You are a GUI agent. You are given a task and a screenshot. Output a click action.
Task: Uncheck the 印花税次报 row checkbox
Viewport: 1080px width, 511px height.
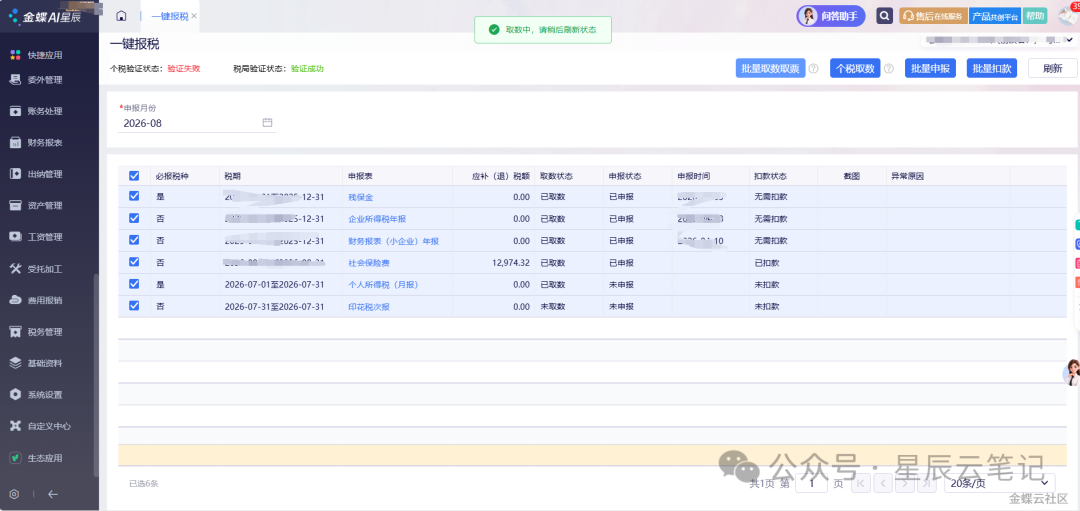(134, 306)
